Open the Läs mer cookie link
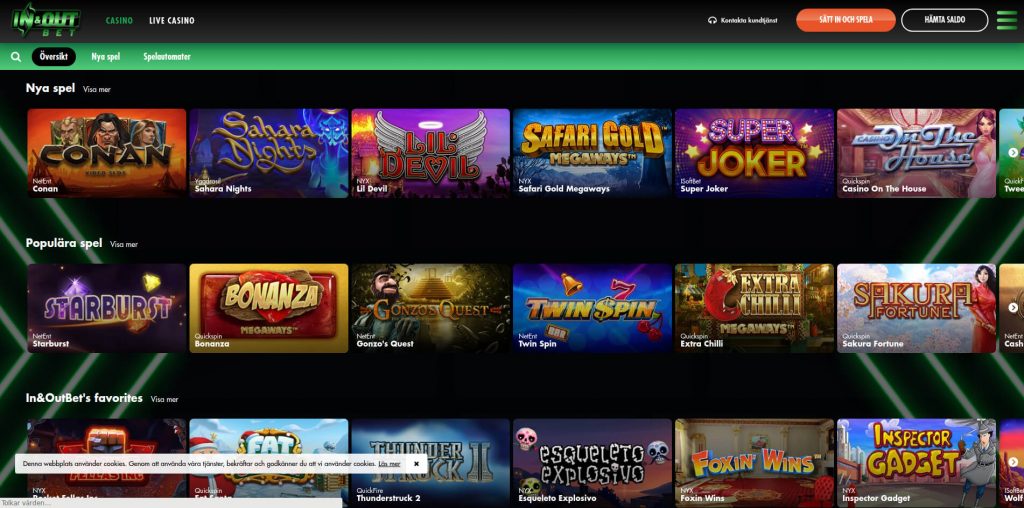 [389, 464]
